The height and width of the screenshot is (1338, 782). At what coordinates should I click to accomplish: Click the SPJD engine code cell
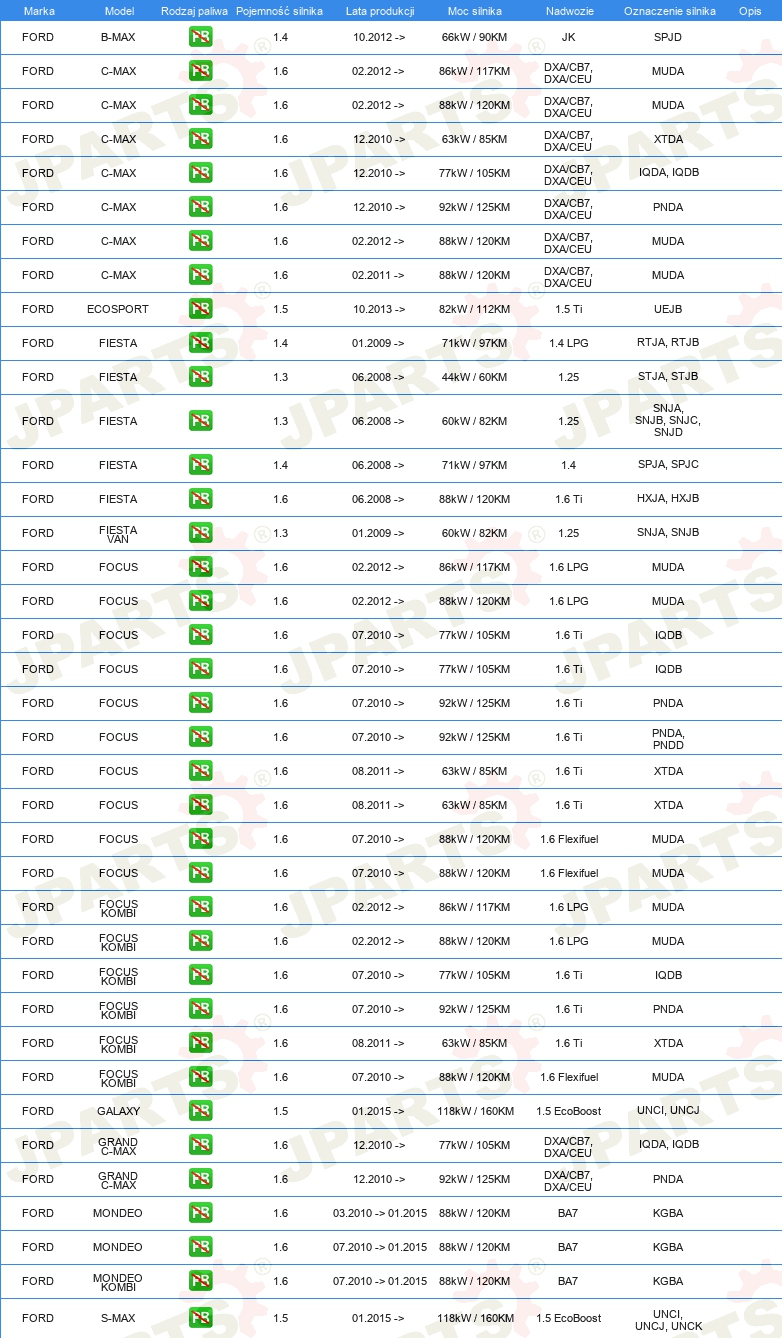[x=668, y=37]
